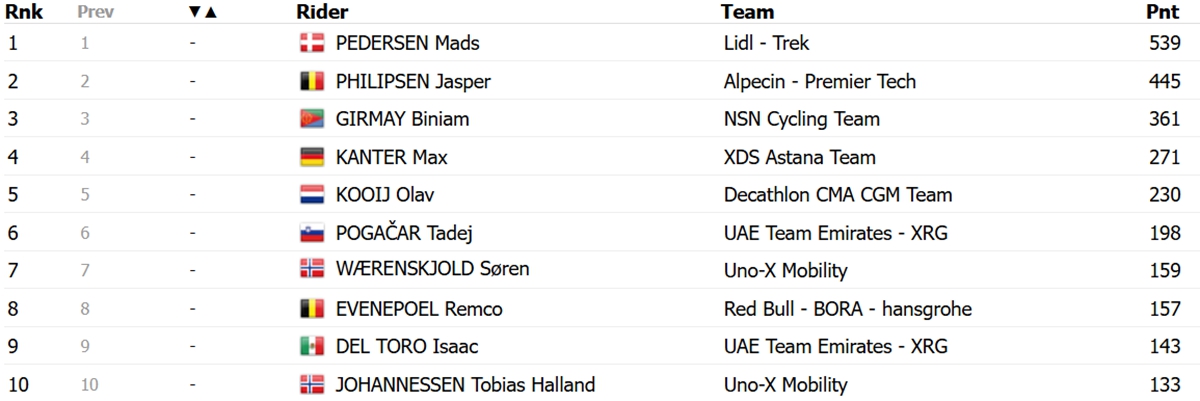Open the Lidl - Trek team page

pyautogui.click(x=766, y=43)
